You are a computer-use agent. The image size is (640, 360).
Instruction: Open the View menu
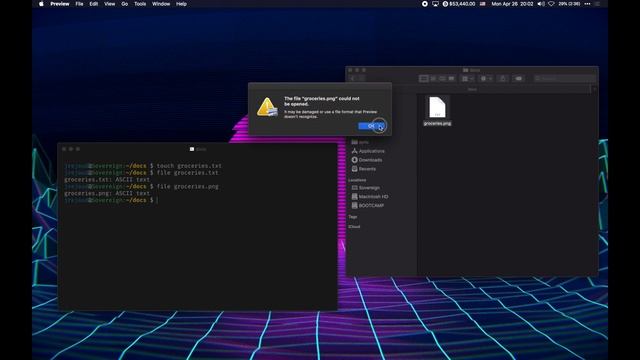[x=109, y=4]
